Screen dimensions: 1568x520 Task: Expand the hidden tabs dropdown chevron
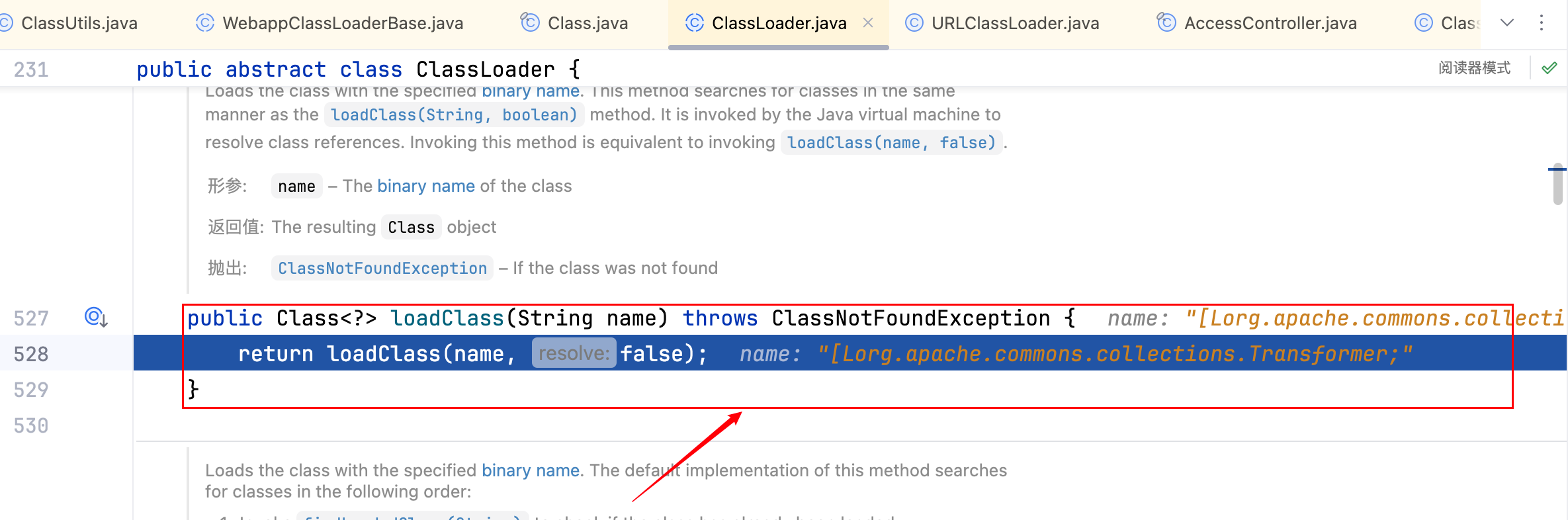(x=1507, y=23)
